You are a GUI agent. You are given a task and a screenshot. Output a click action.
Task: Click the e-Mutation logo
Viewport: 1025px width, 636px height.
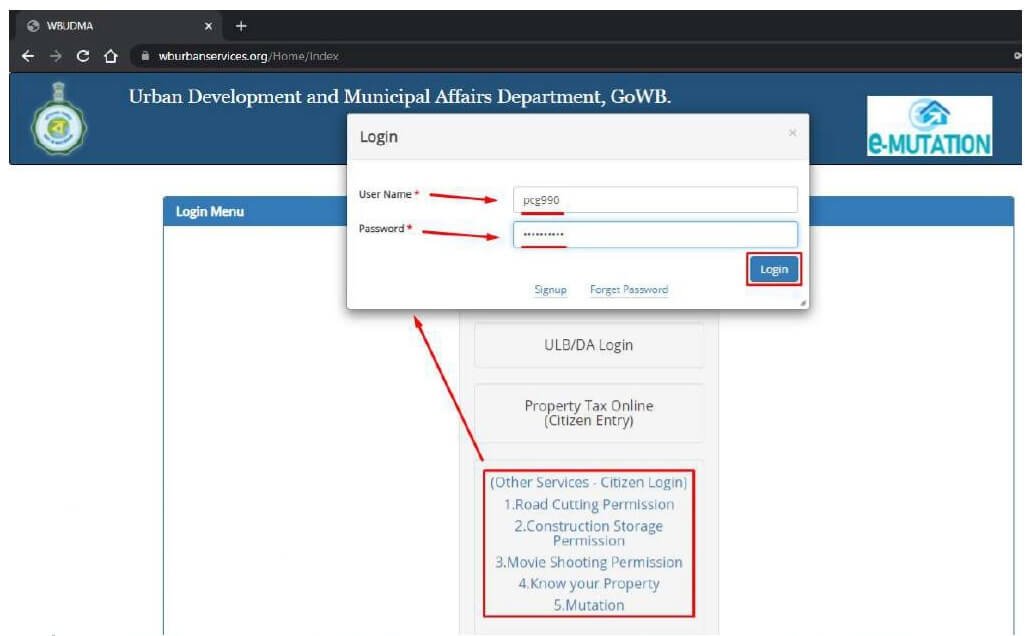[929, 126]
